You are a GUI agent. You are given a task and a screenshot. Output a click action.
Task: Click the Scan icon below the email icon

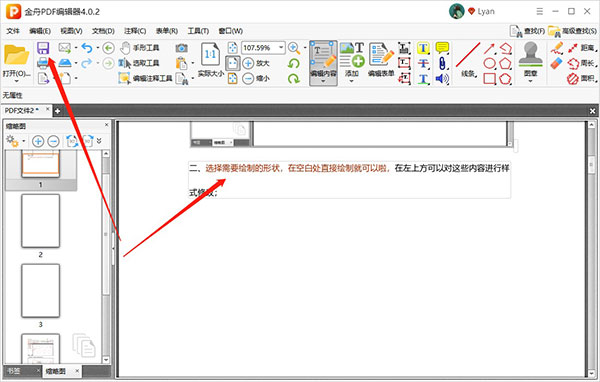[65, 63]
